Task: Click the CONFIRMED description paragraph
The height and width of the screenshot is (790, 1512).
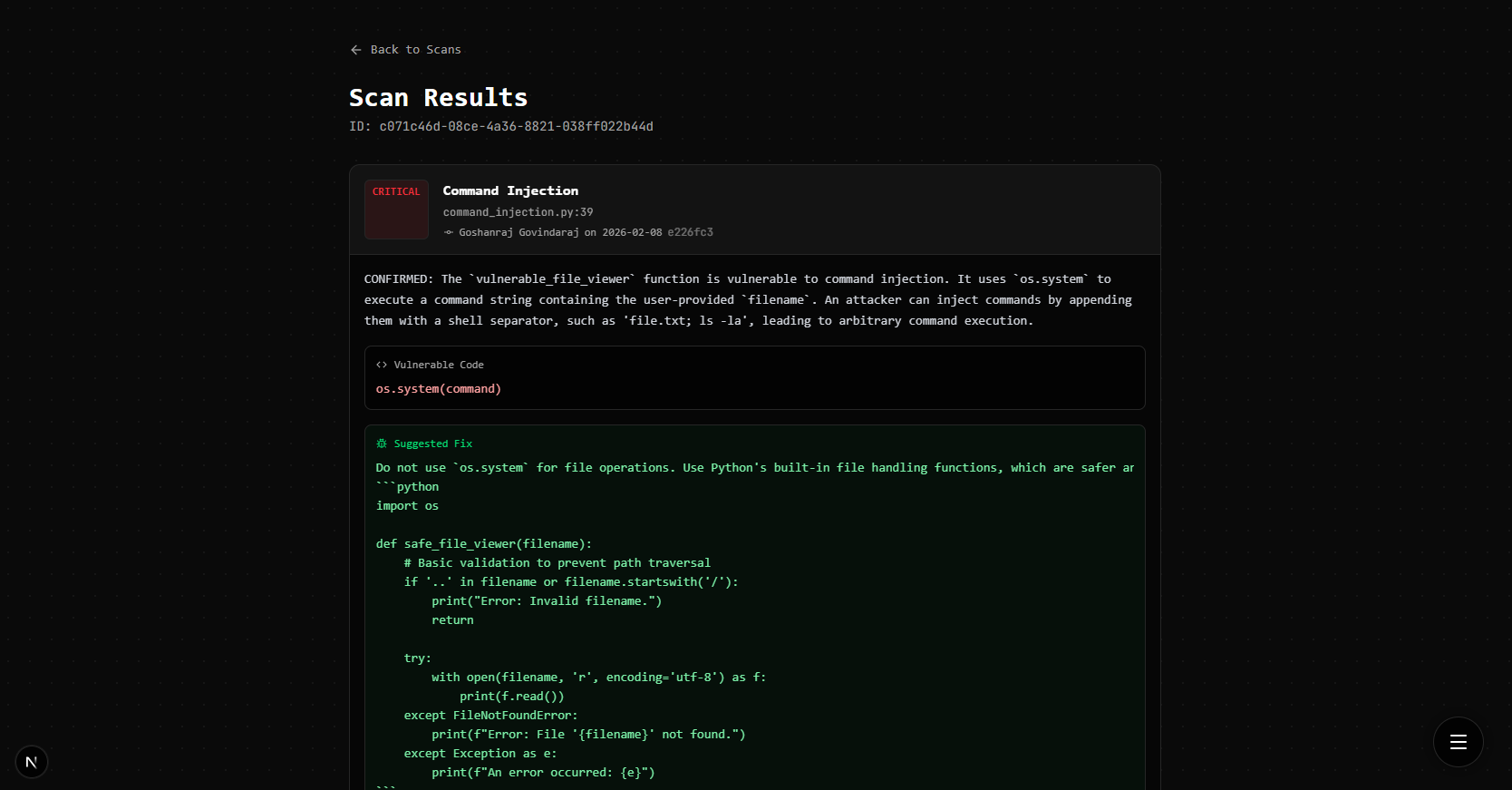Action: 749,300
